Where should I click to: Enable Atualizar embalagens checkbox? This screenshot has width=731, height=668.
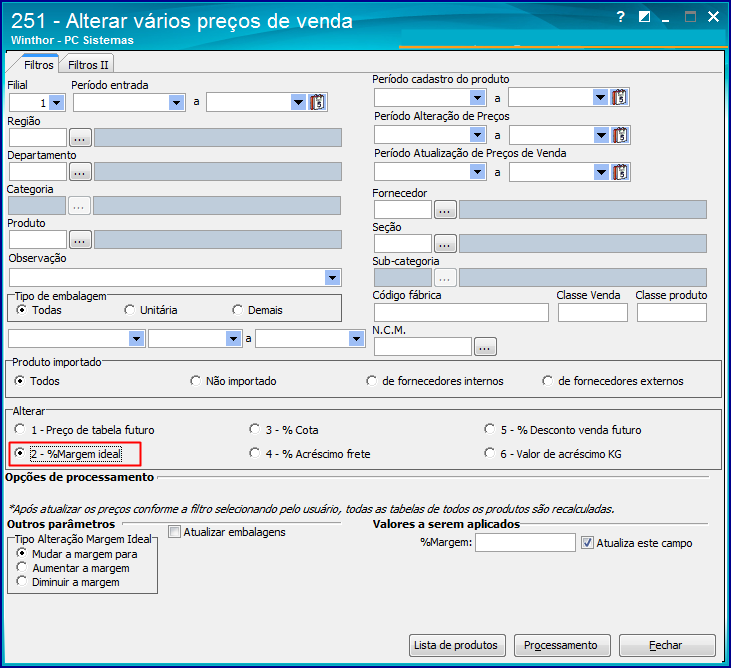(x=174, y=532)
